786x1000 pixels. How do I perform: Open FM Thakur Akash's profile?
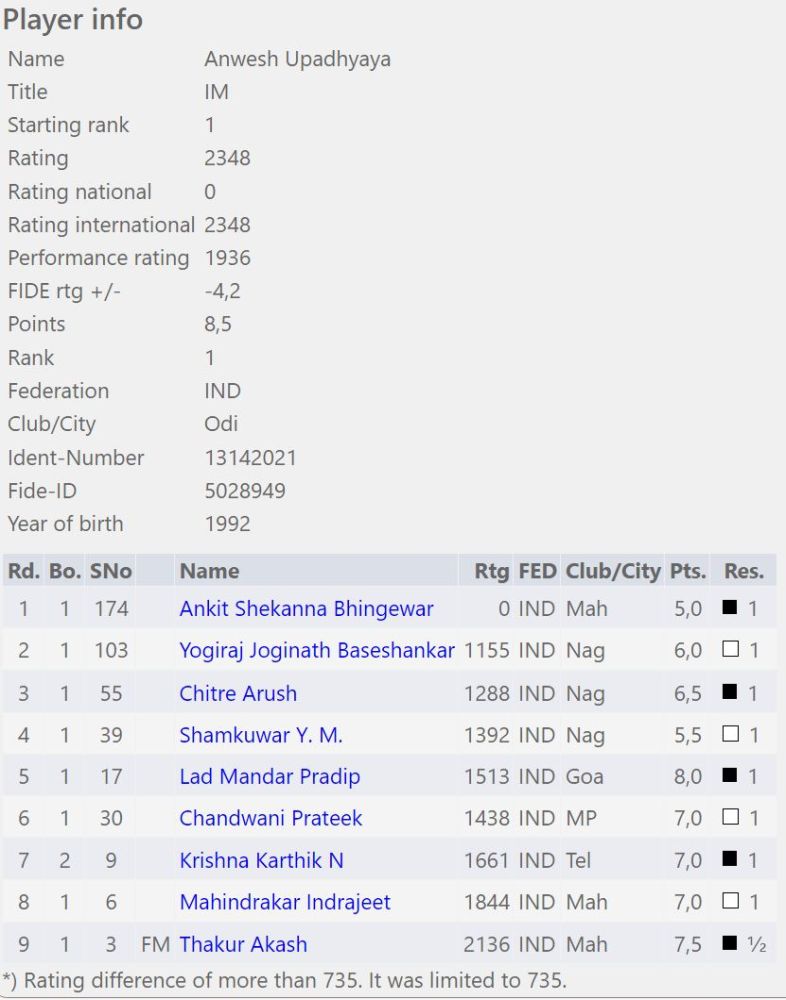(x=243, y=945)
